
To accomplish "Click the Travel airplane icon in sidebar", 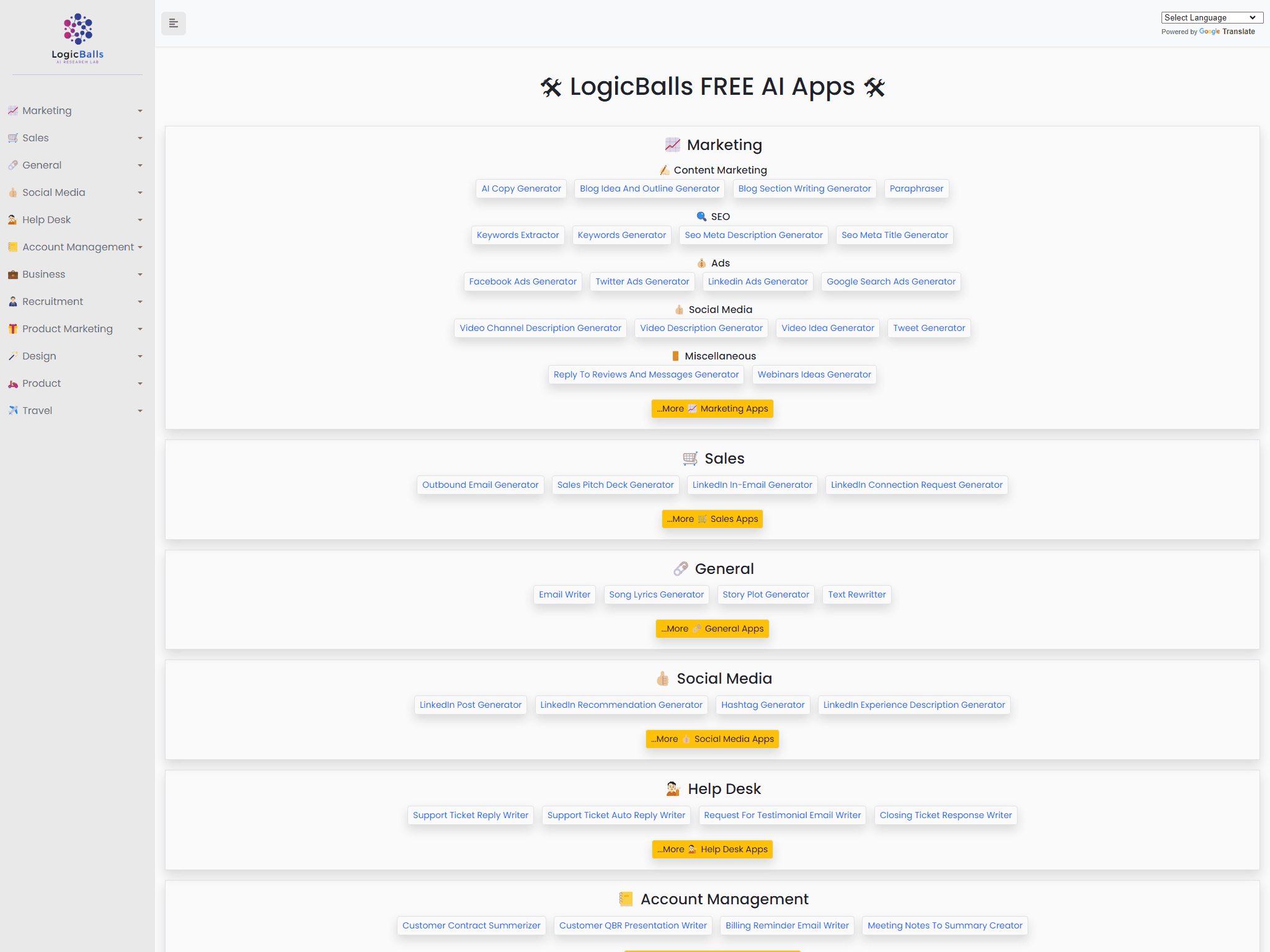I will 13,411.
